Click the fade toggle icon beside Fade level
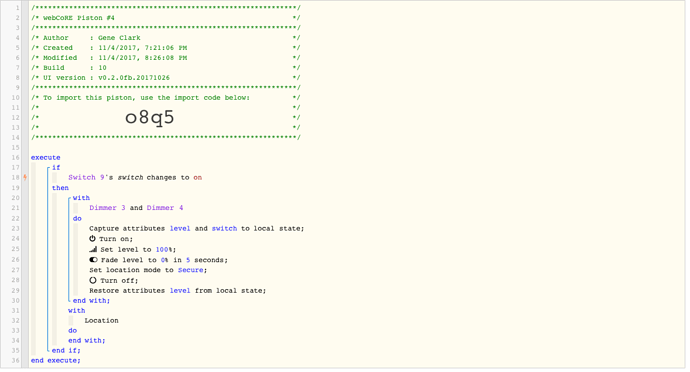This screenshot has height=372, width=690. coord(93,260)
